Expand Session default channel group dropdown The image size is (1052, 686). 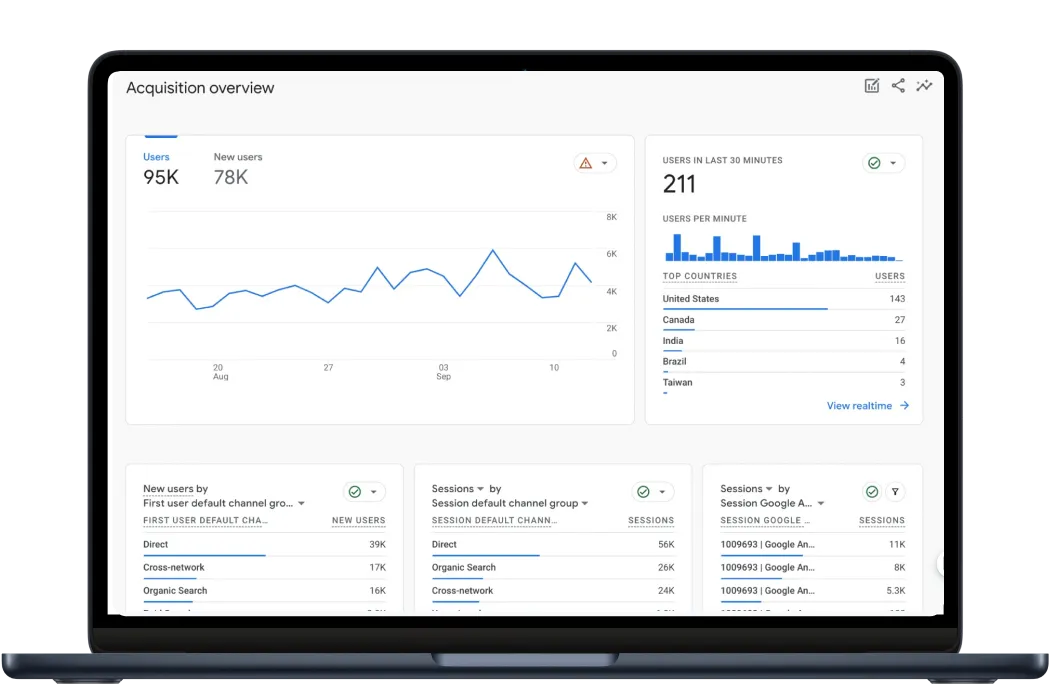coord(585,503)
